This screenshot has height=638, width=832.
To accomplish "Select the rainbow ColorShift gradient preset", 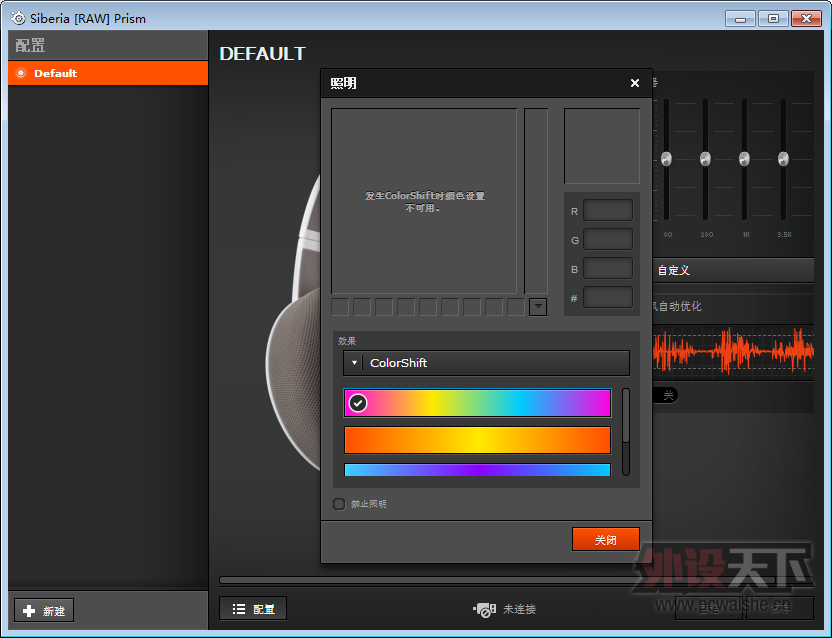I will (x=478, y=403).
